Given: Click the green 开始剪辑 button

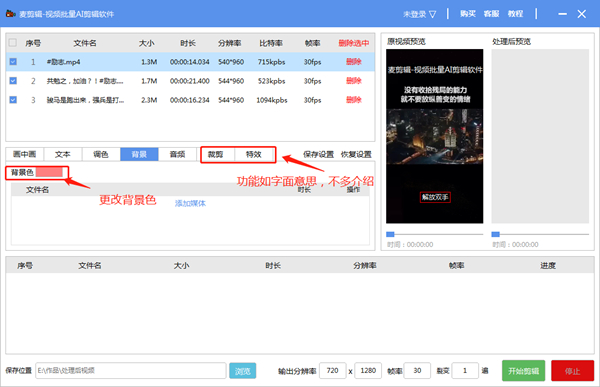Looking at the screenshot, I should click(523, 371).
